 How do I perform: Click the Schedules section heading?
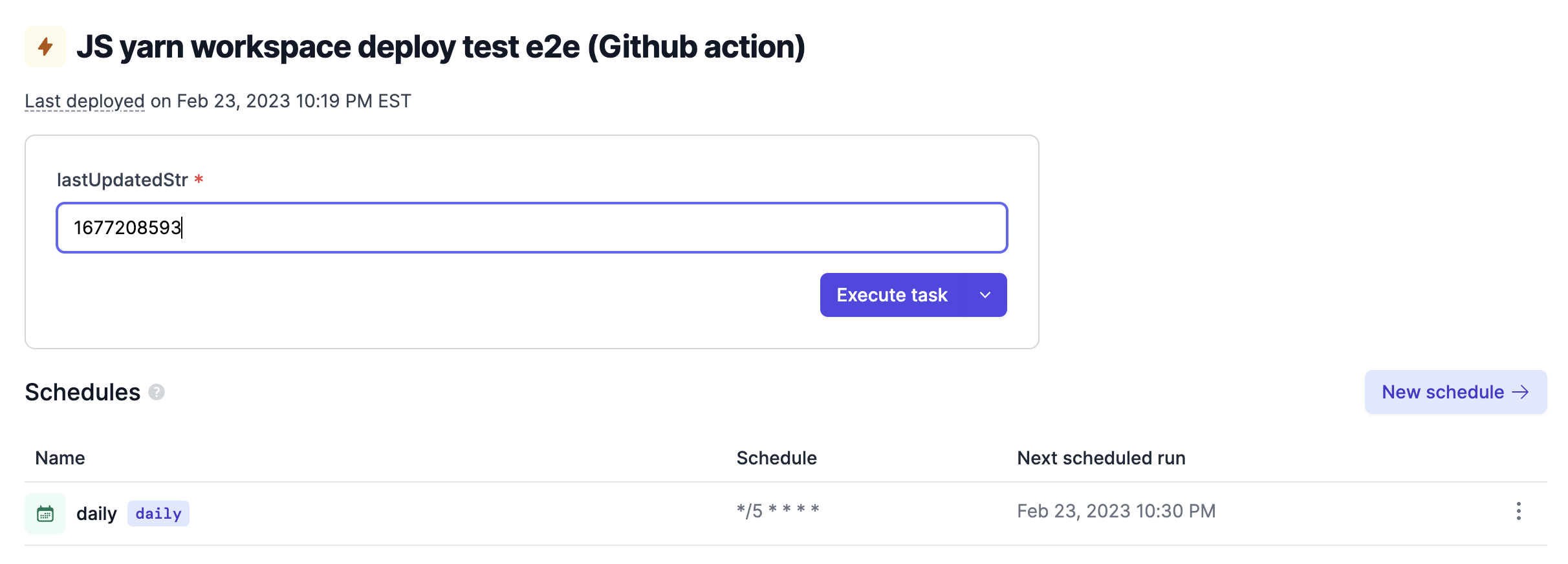[82, 392]
